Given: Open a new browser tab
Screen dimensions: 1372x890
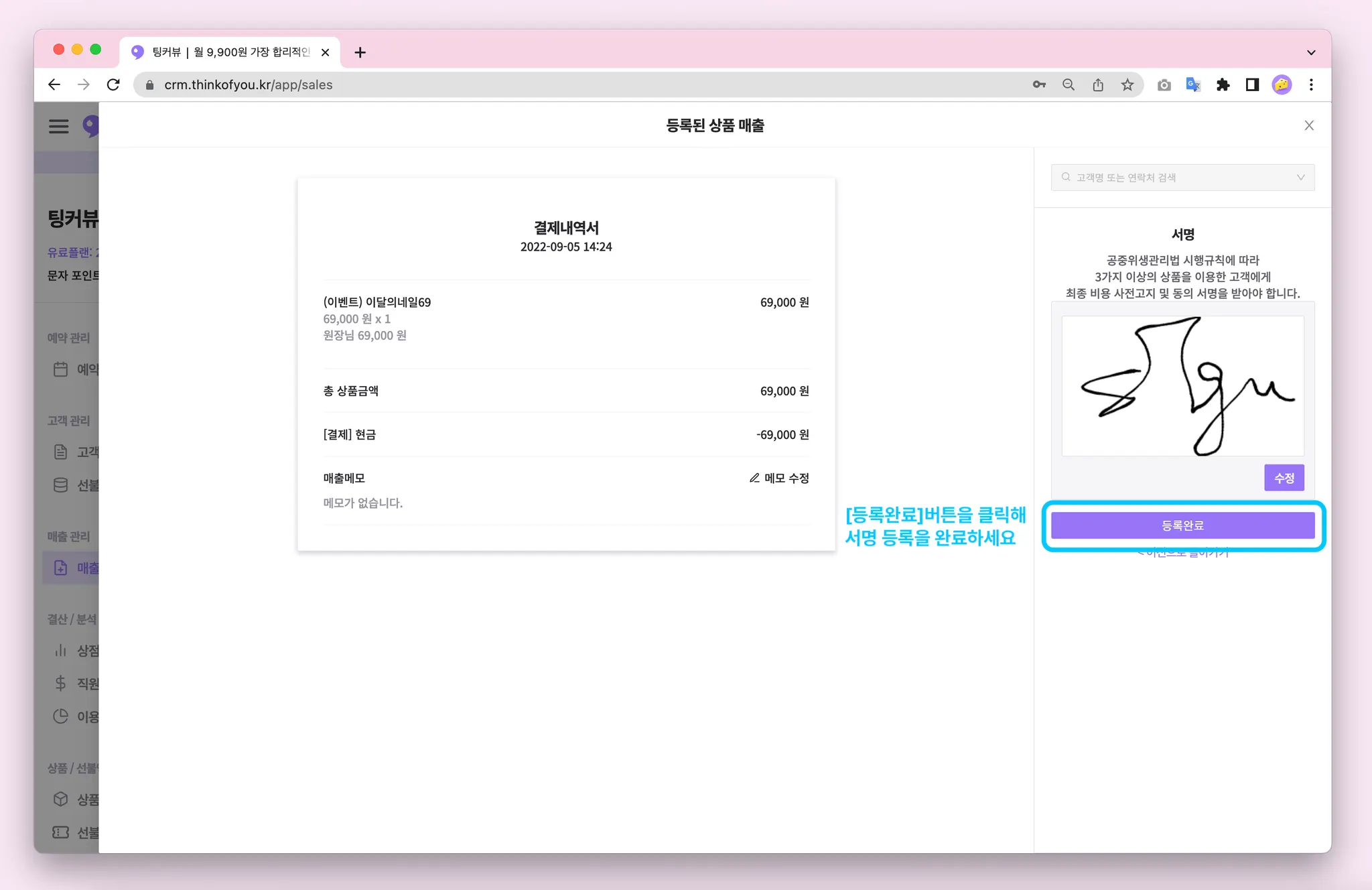Looking at the screenshot, I should click(x=360, y=52).
